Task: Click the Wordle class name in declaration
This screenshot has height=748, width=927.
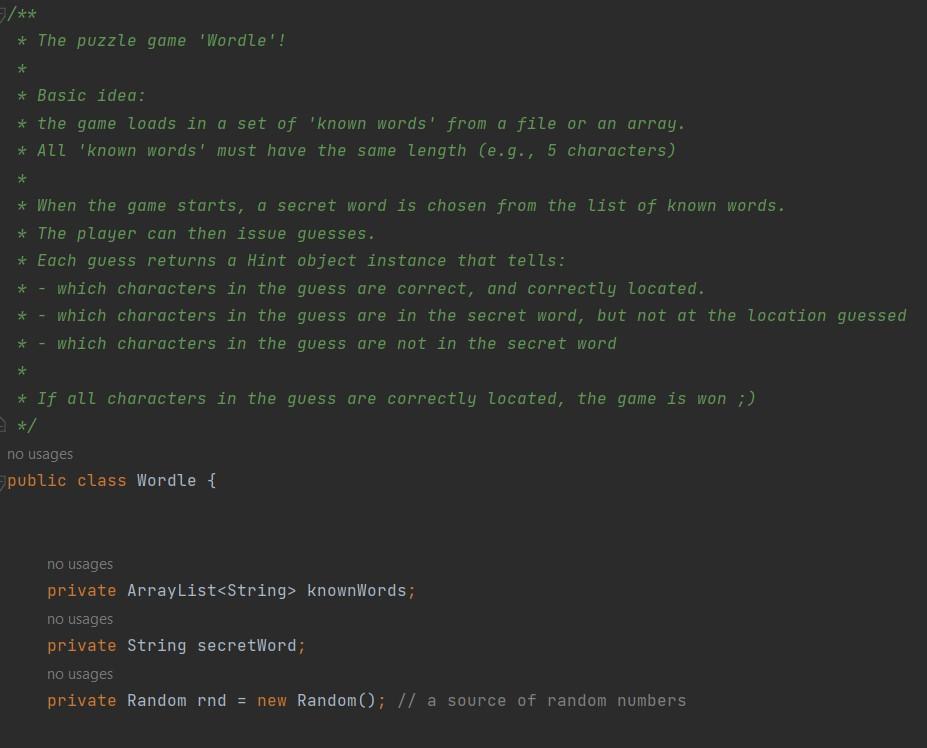Action: coord(166,480)
